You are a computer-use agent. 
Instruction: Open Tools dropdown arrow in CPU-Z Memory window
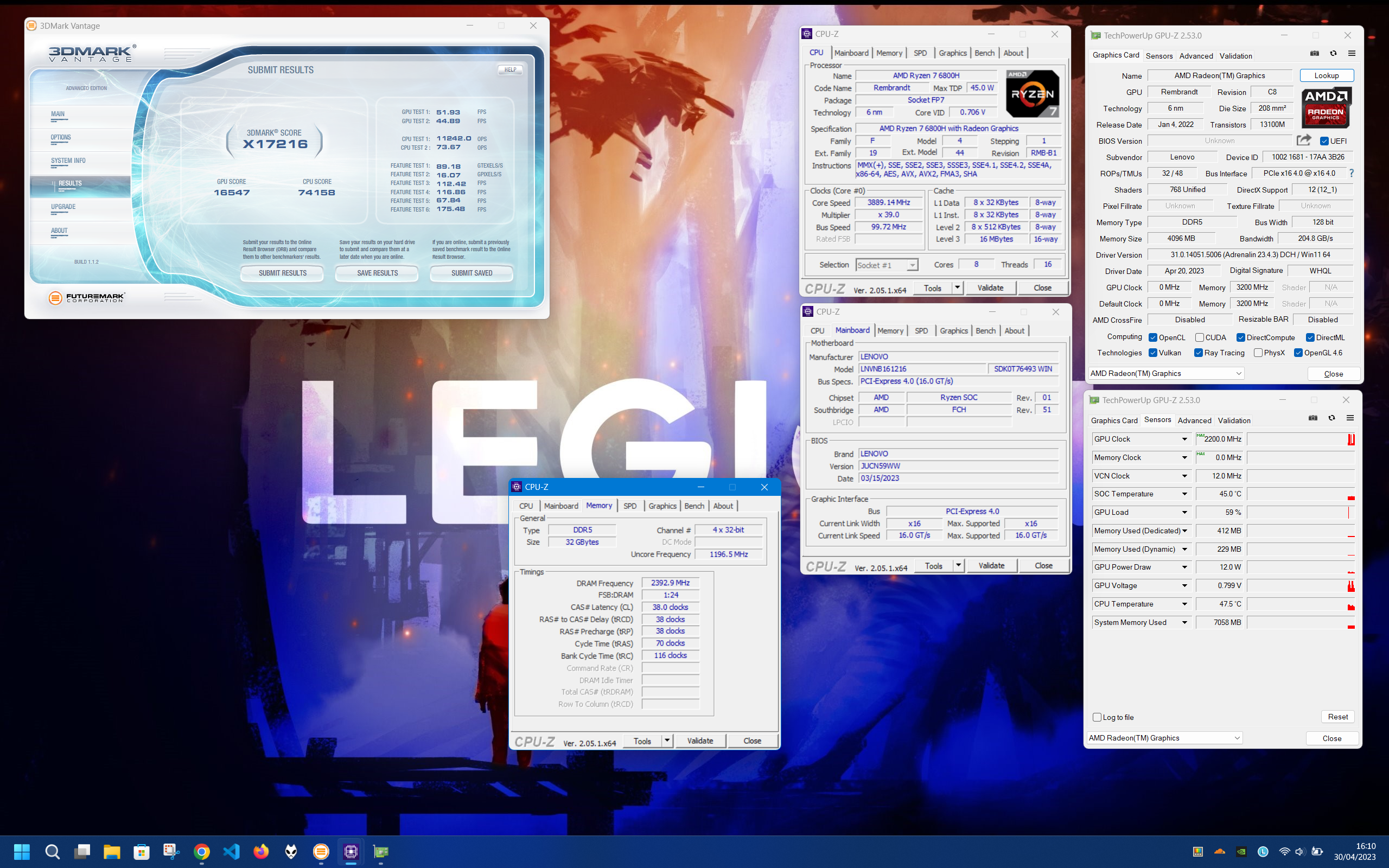[x=667, y=741]
